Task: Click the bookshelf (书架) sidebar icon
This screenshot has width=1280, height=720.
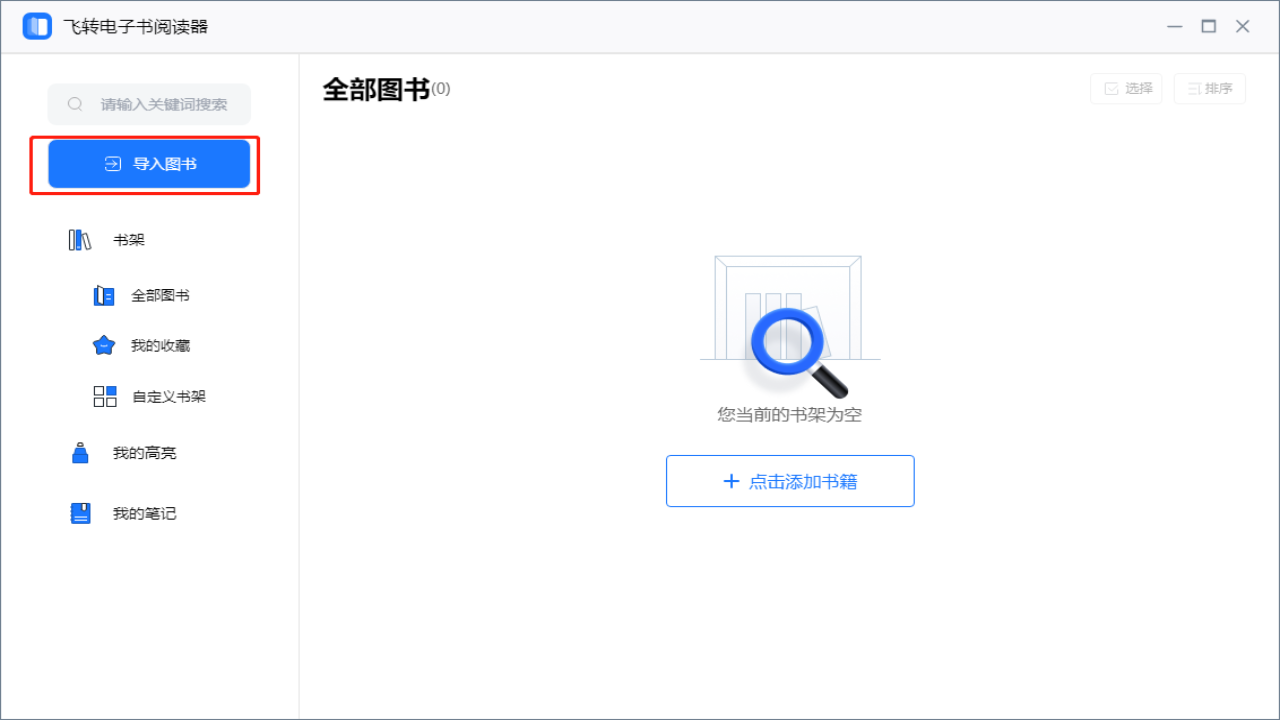Action: click(x=79, y=239)
